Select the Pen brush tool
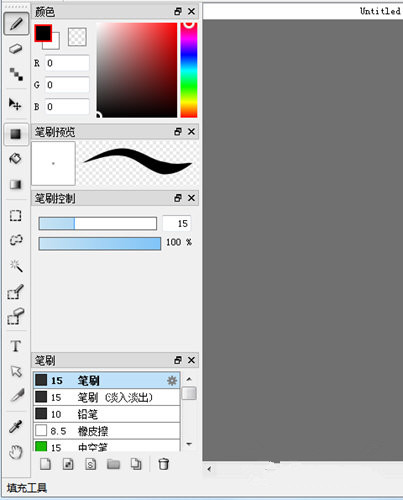 tap(16, 24)
